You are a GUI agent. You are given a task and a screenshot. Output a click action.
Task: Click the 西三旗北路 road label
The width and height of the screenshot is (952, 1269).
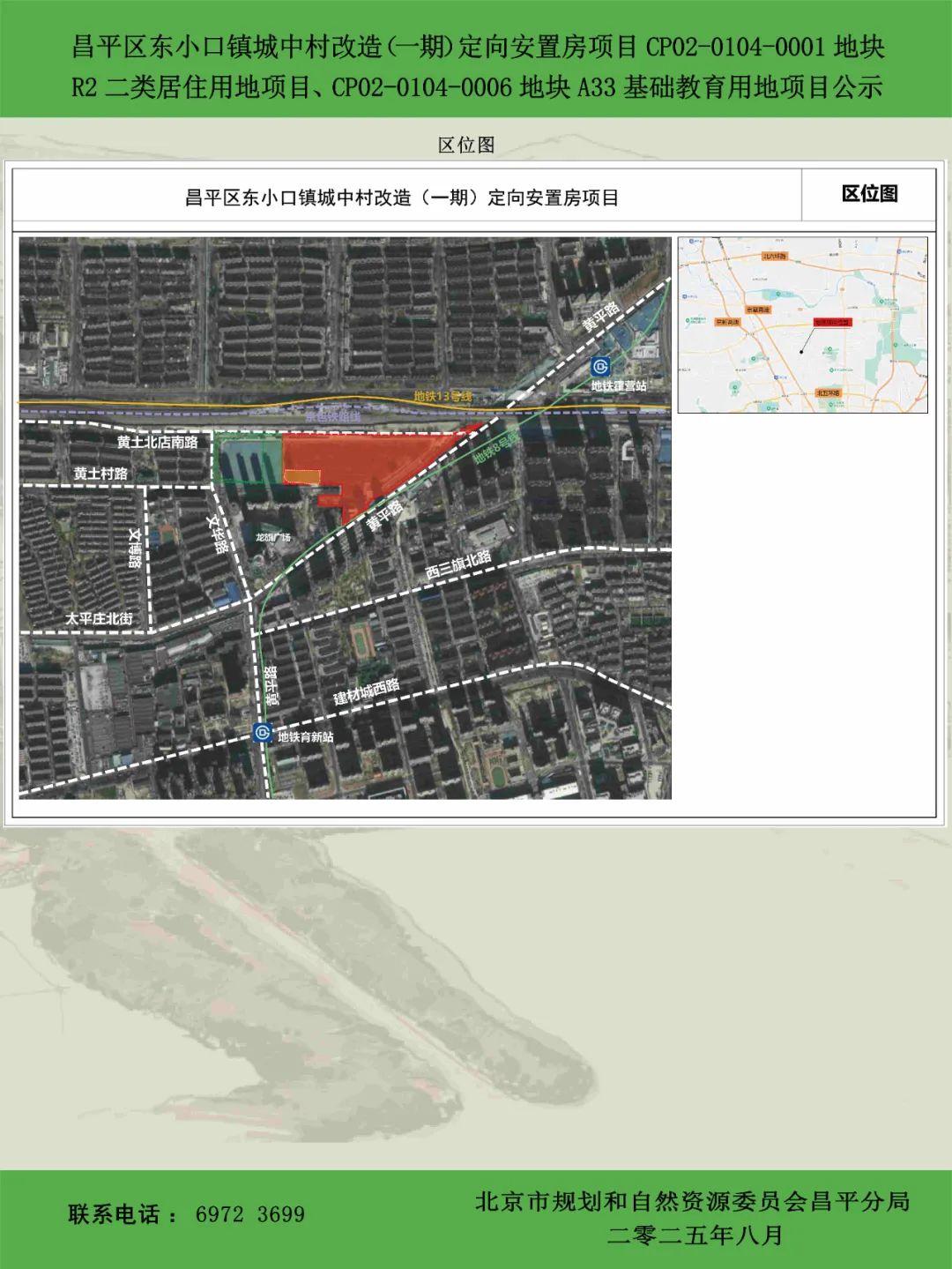(x=458, y=565)
